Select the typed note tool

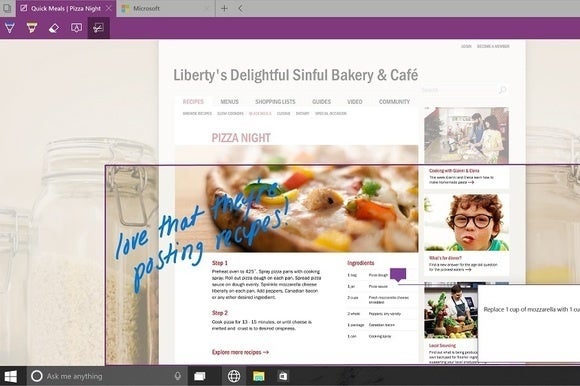pyautogui.click(x=76, y=28)
